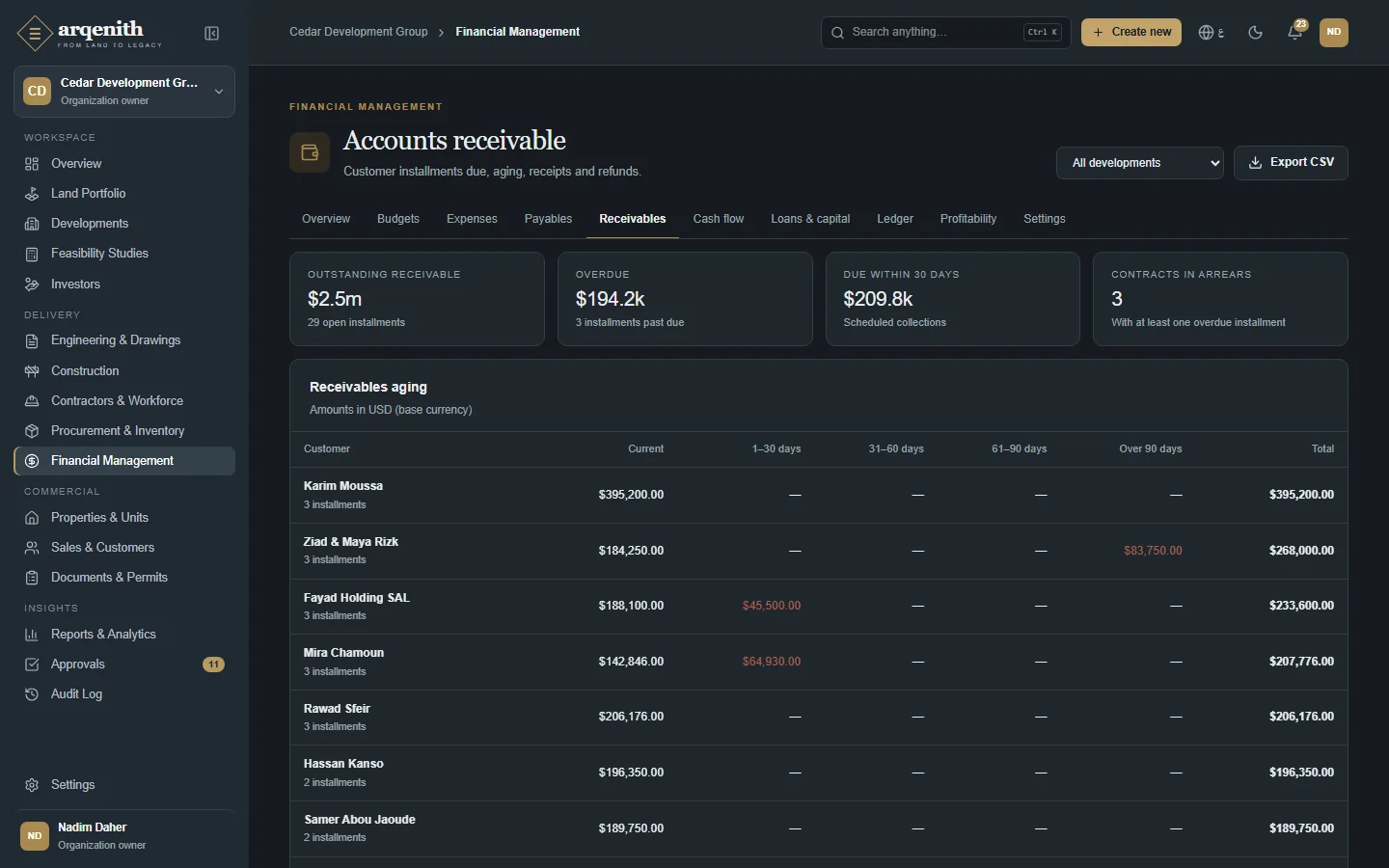Click the Total column header

pos(1322,448)
